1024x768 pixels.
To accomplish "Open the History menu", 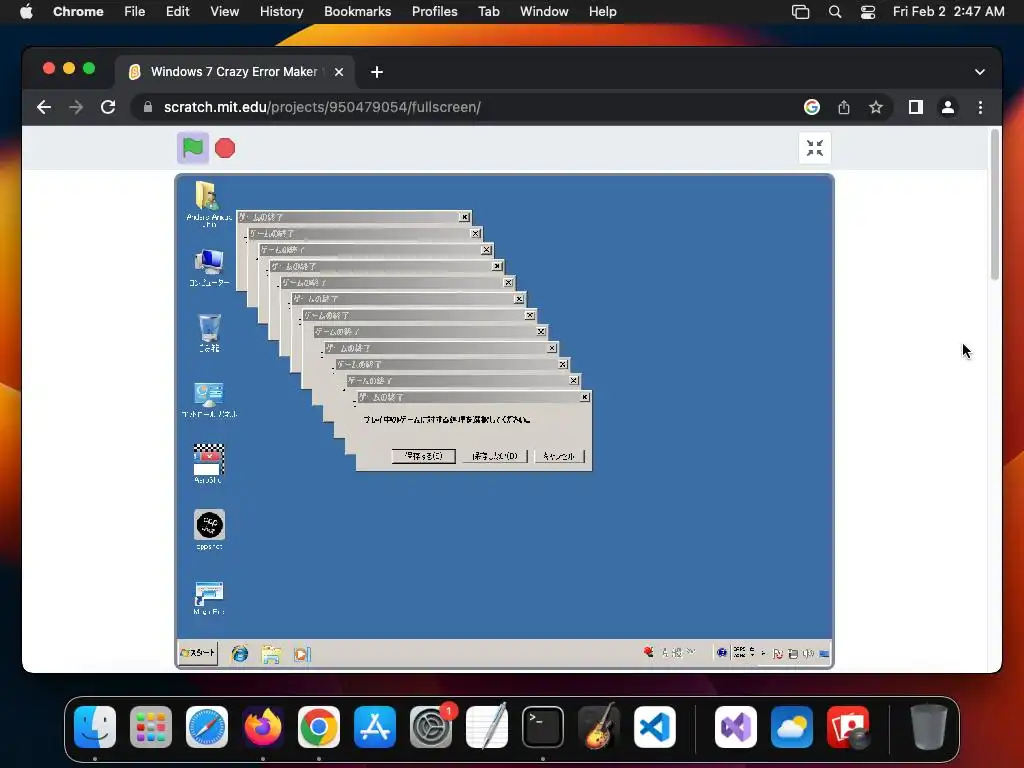I will coord(281,12).
